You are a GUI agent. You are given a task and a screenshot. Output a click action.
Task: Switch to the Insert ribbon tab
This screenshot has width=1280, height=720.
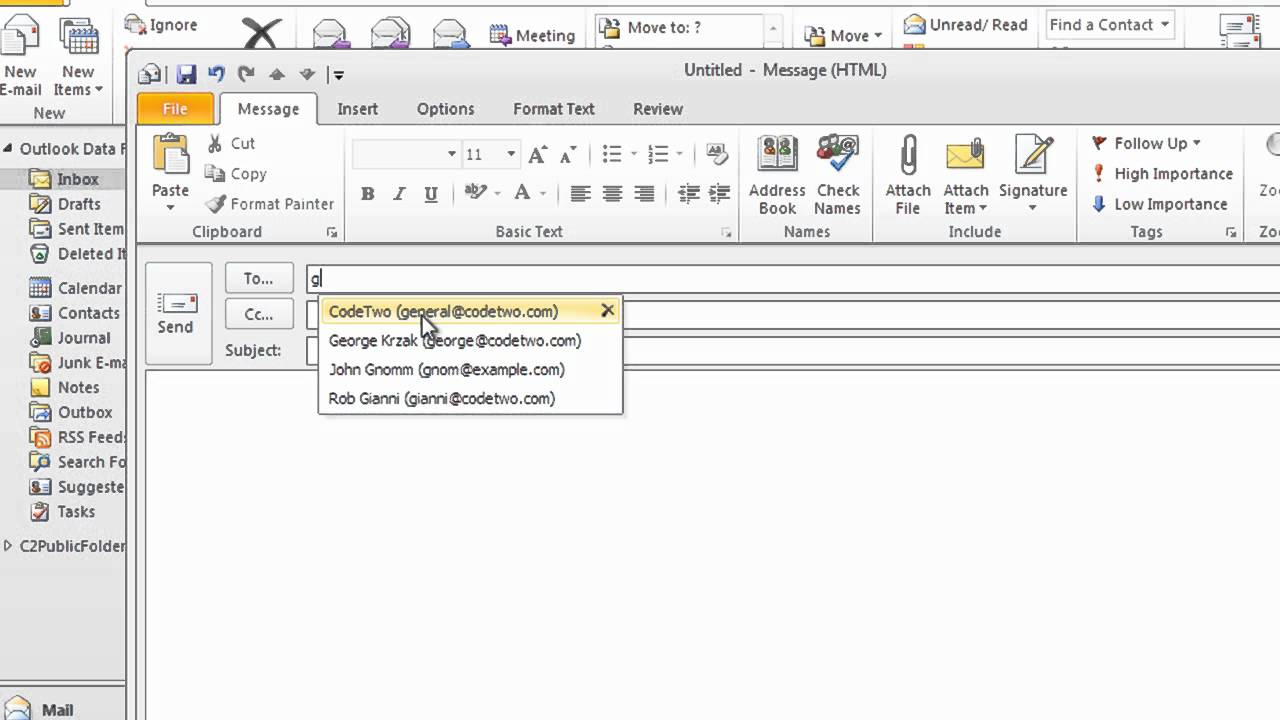357,108
